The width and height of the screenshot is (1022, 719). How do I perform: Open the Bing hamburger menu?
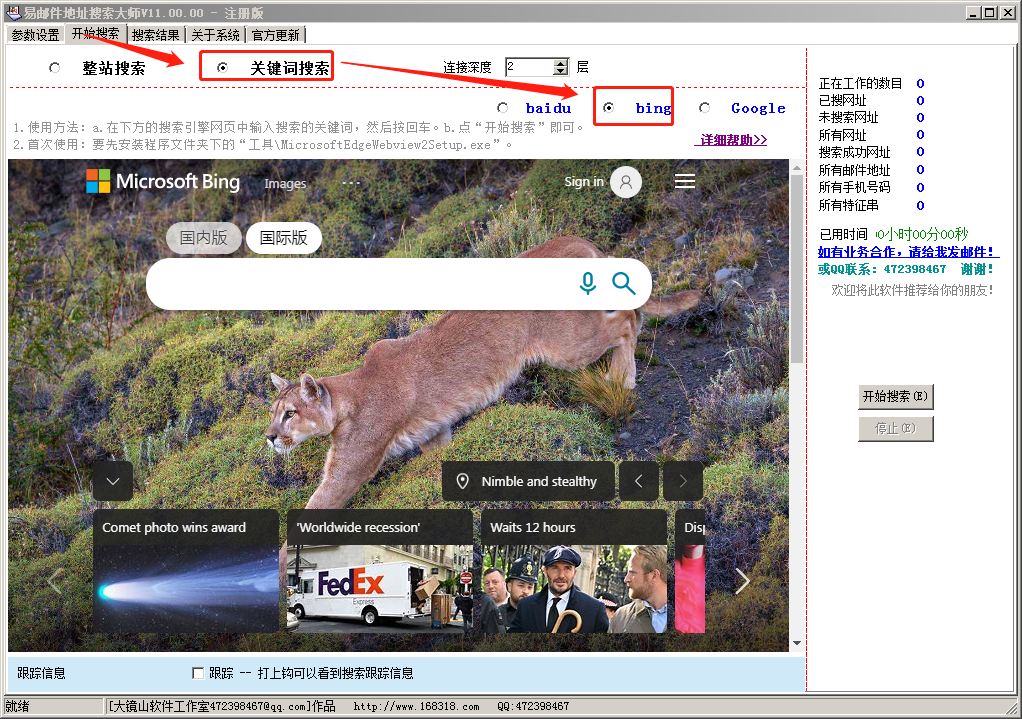click(684, 181)
